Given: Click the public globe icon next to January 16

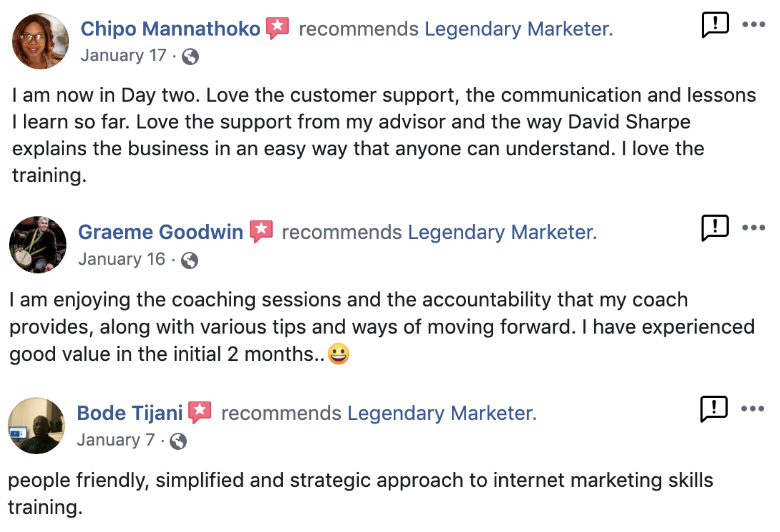Looking at the screenshot, I should point(189,260).
